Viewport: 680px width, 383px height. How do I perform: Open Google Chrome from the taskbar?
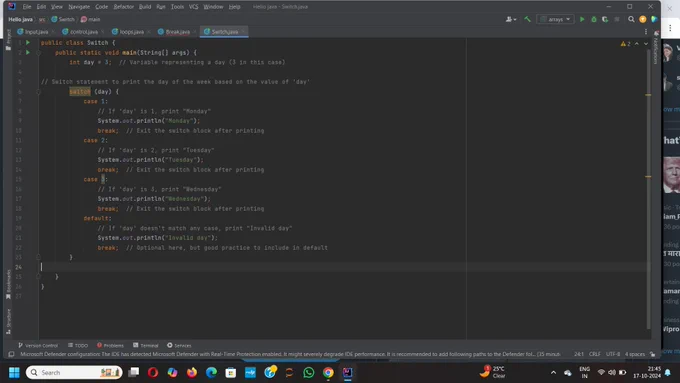(328, 373)
